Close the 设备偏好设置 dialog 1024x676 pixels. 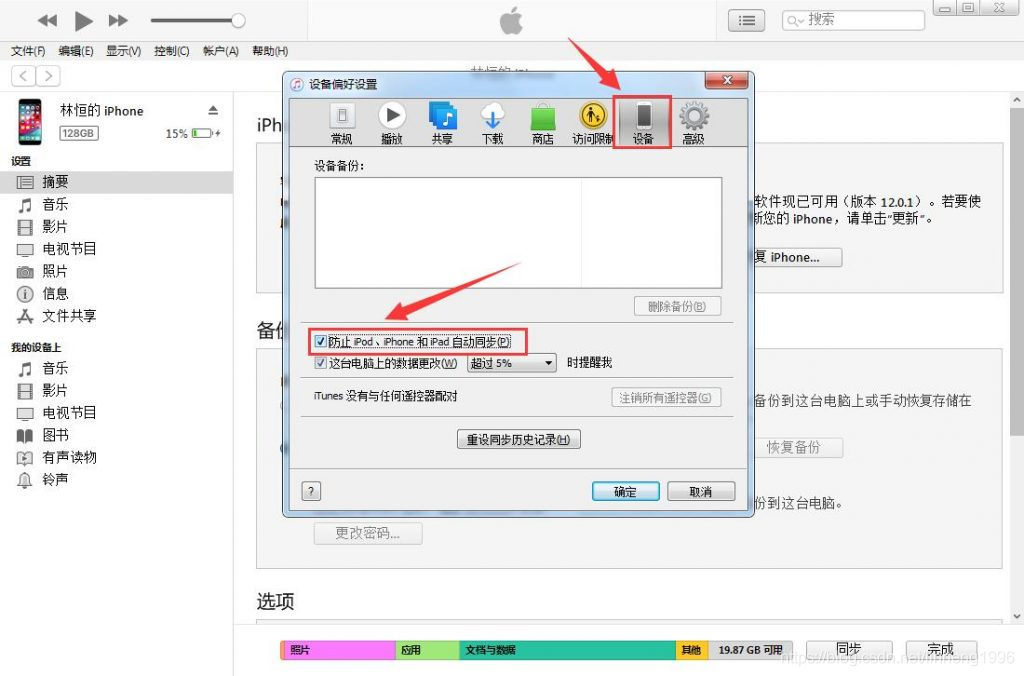[x=728, y=80]
